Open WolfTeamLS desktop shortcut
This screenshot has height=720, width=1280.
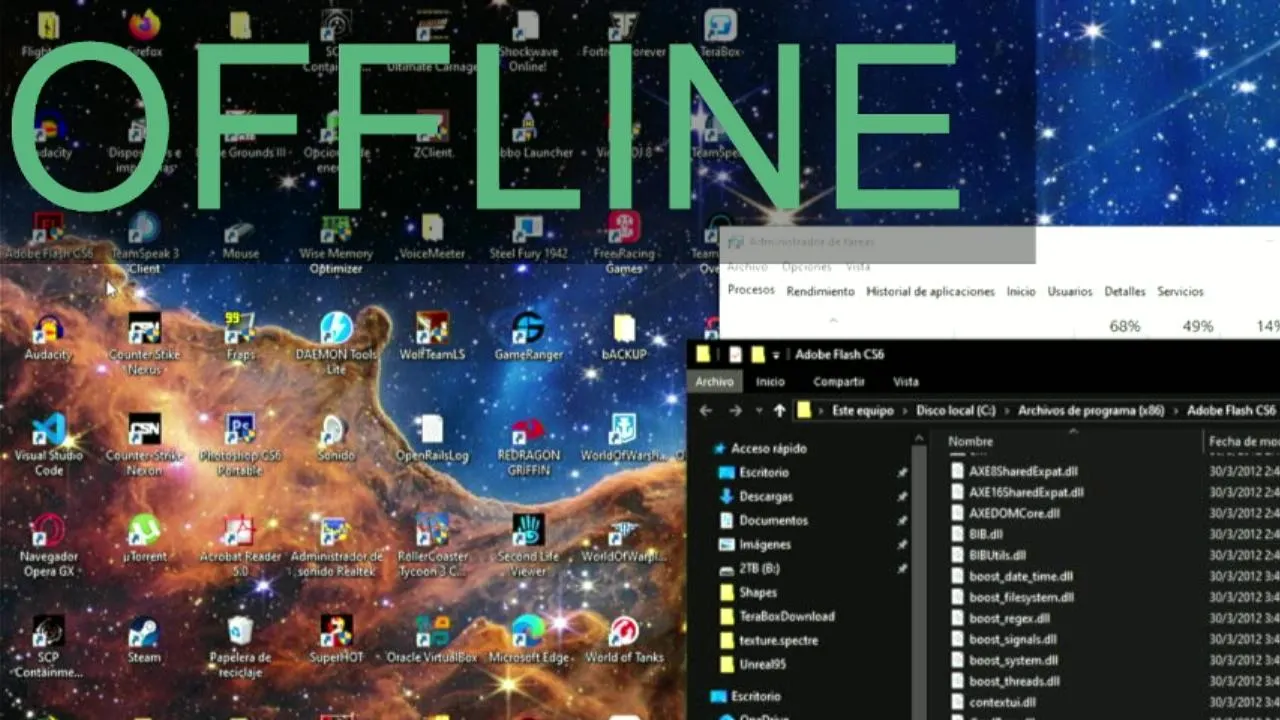[432, 336]
